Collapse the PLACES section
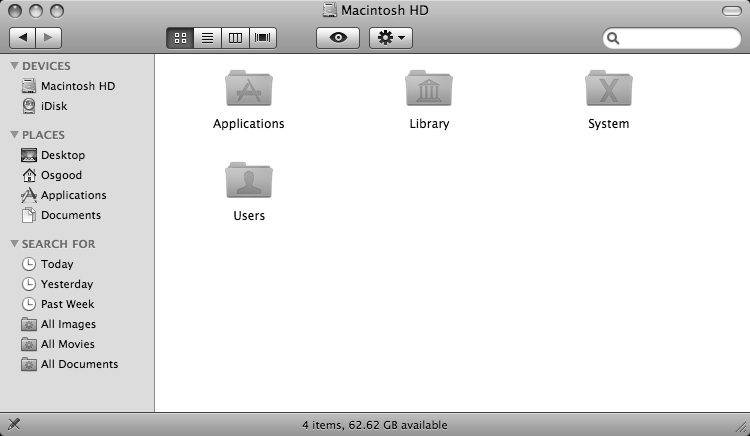This screenshot has height=436, width=750. tap(14, 134)
